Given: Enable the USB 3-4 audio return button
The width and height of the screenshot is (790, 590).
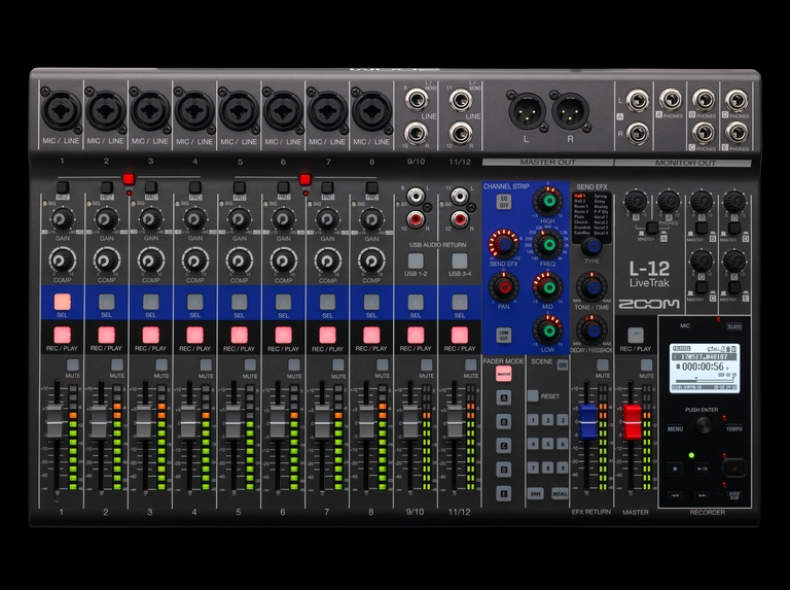Looking at the screenshot, I should tap(459, 260).
